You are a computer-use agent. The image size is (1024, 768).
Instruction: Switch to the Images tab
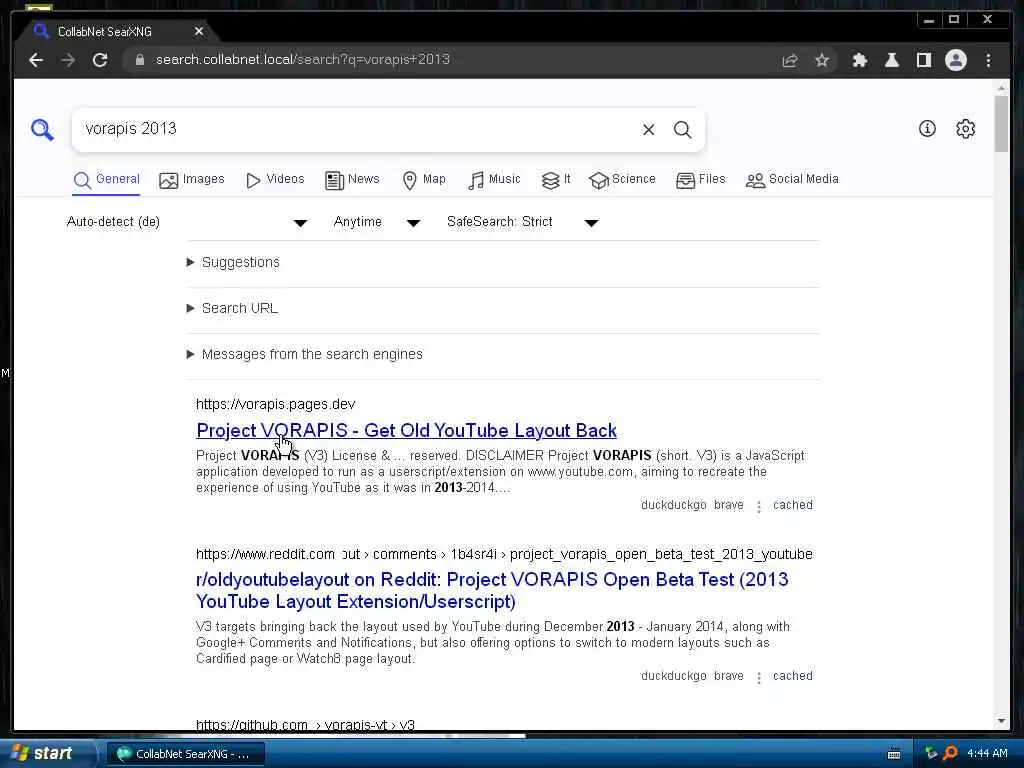191,180
